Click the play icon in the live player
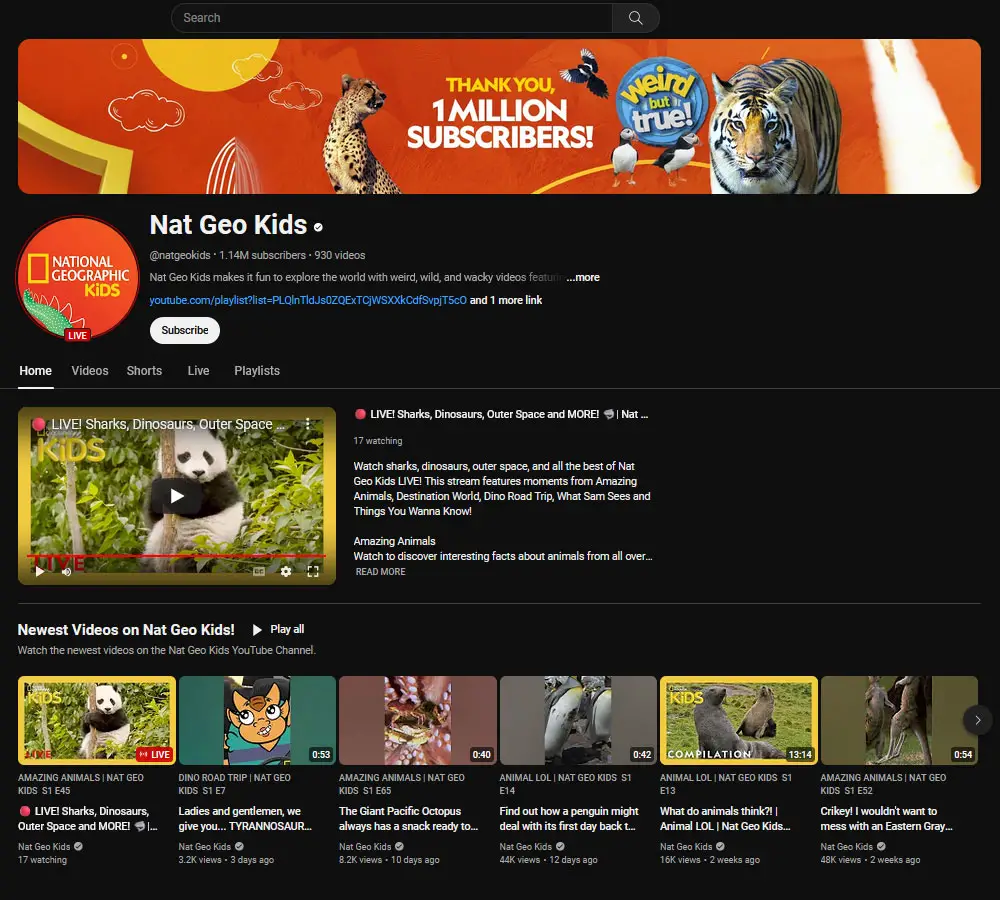 click(176, 495)
